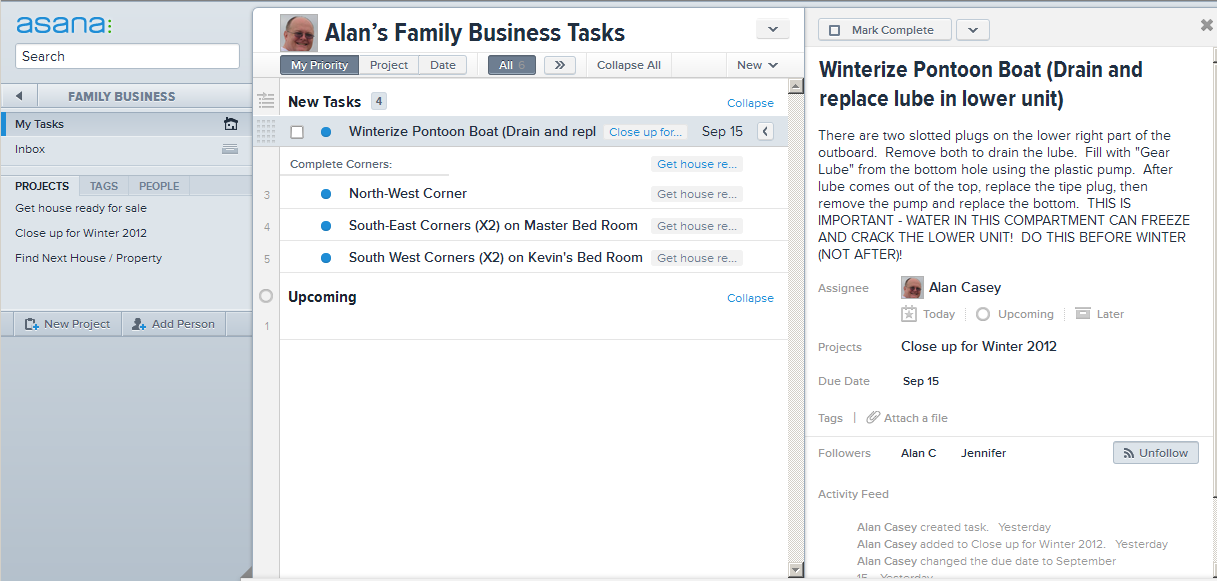1217x581 pixels.
Task: Select the North-West Corner task
Action: pos(408,194)
